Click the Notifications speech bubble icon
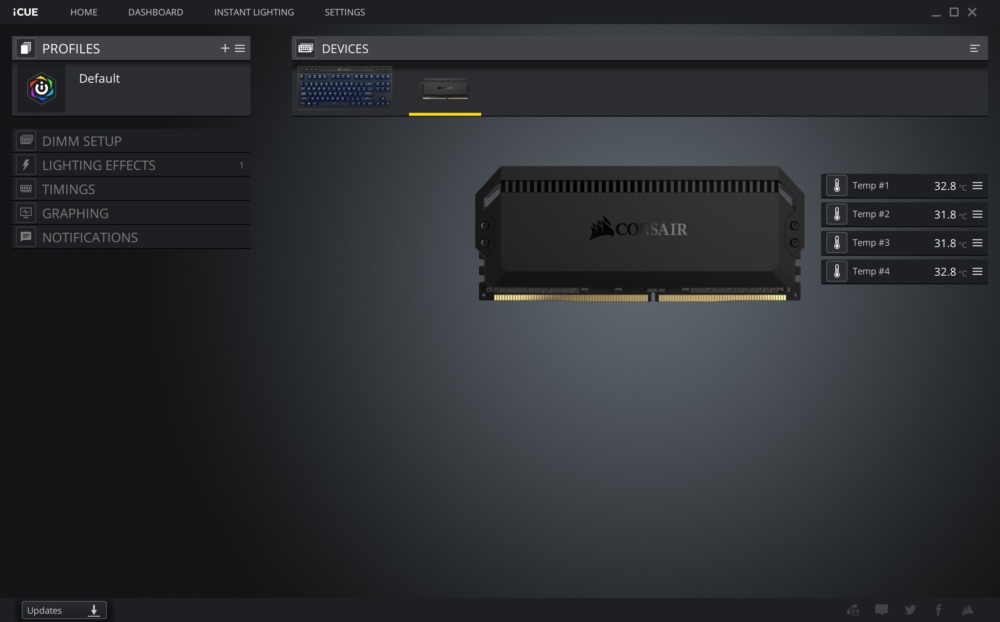1000x622 pixels. [26, 237]
